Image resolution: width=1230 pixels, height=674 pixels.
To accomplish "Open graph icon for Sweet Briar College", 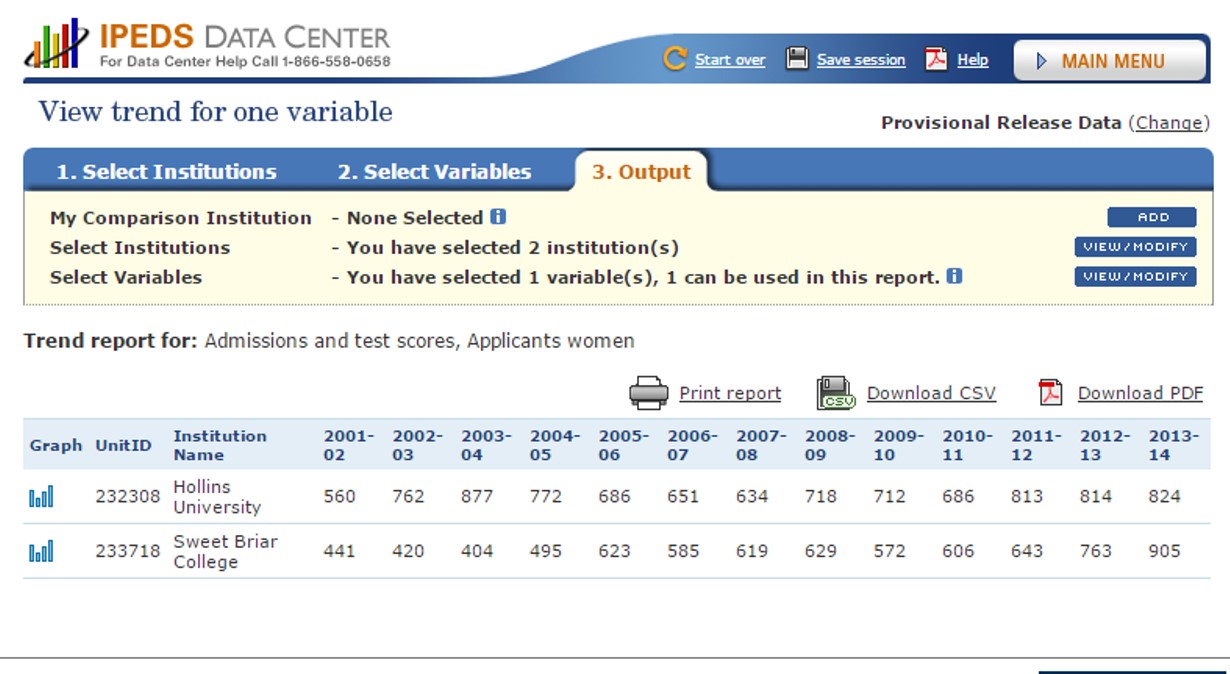I will [x=41, y=551].
